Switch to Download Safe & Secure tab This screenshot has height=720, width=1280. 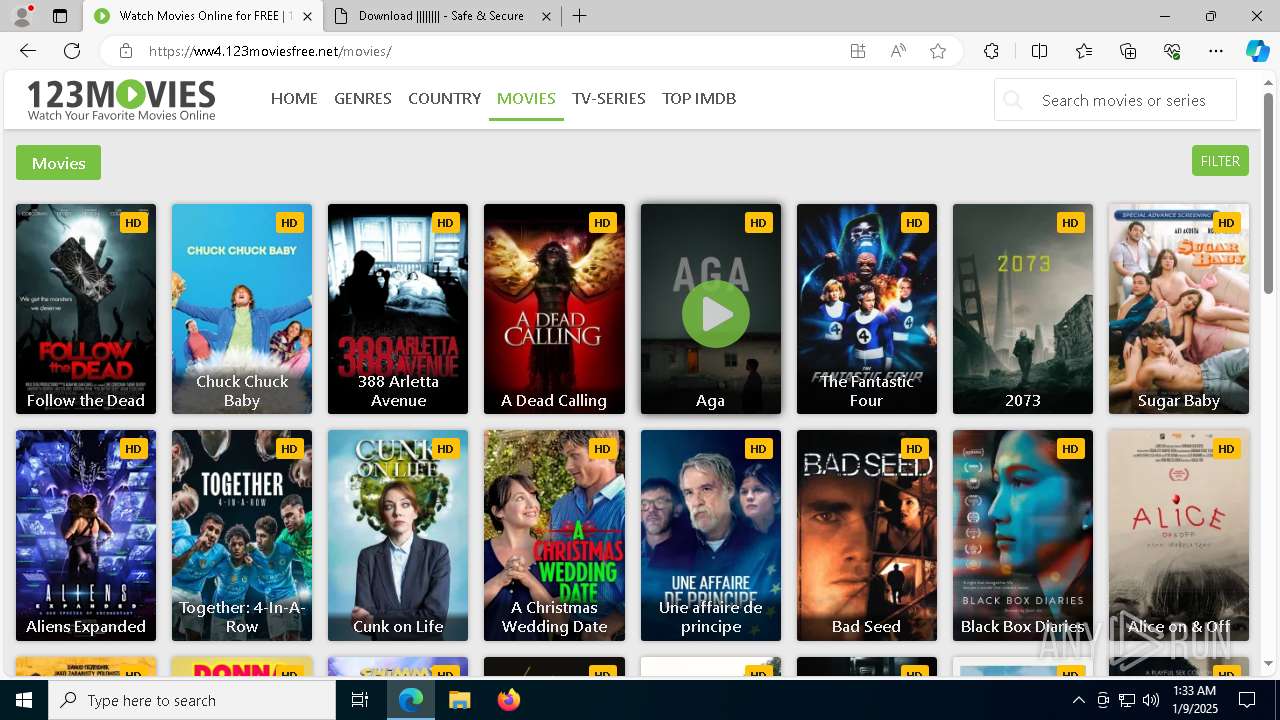[x=443, y=16]
